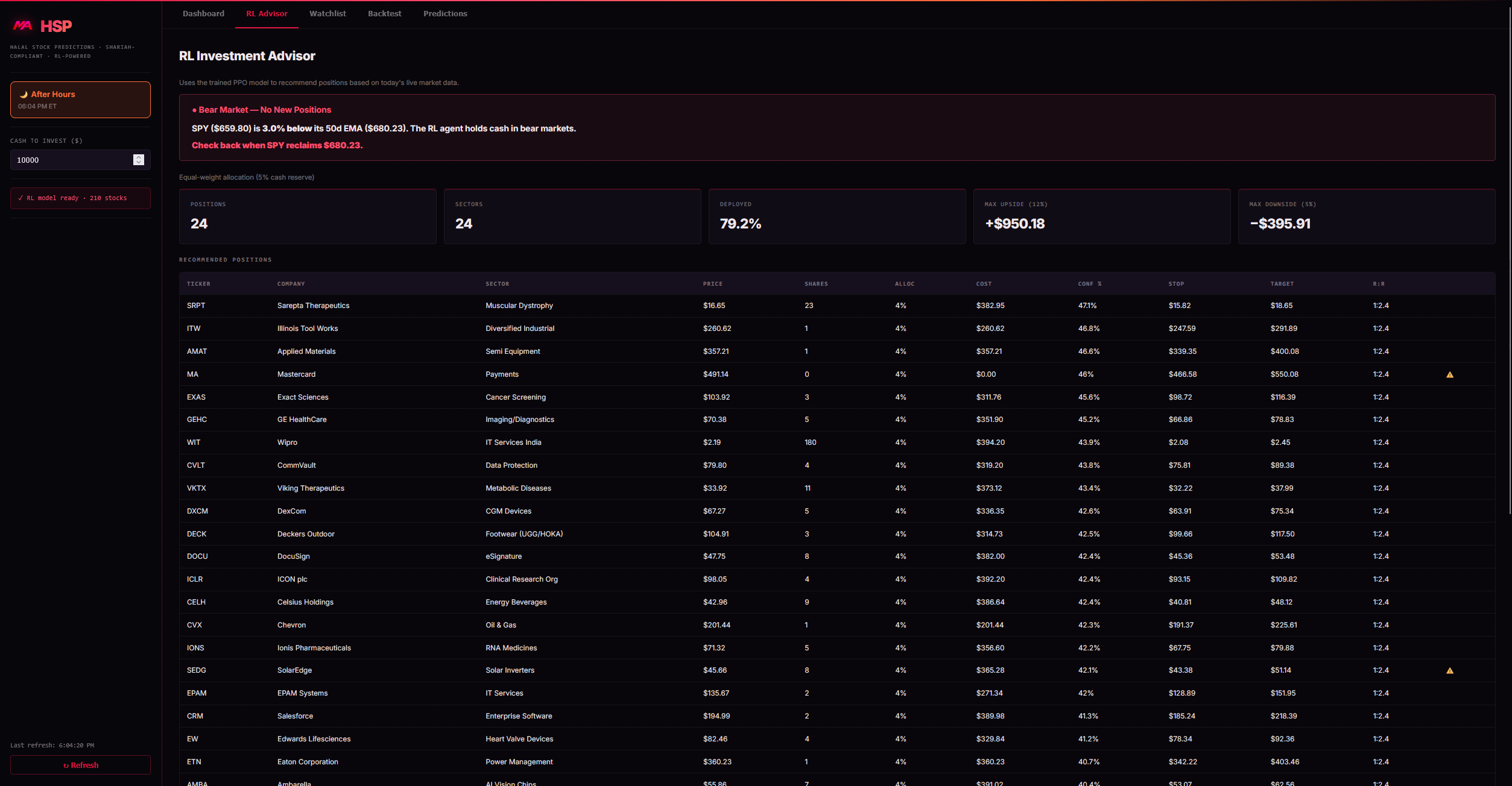Switch to the Predictions tab

pos(445,13)
